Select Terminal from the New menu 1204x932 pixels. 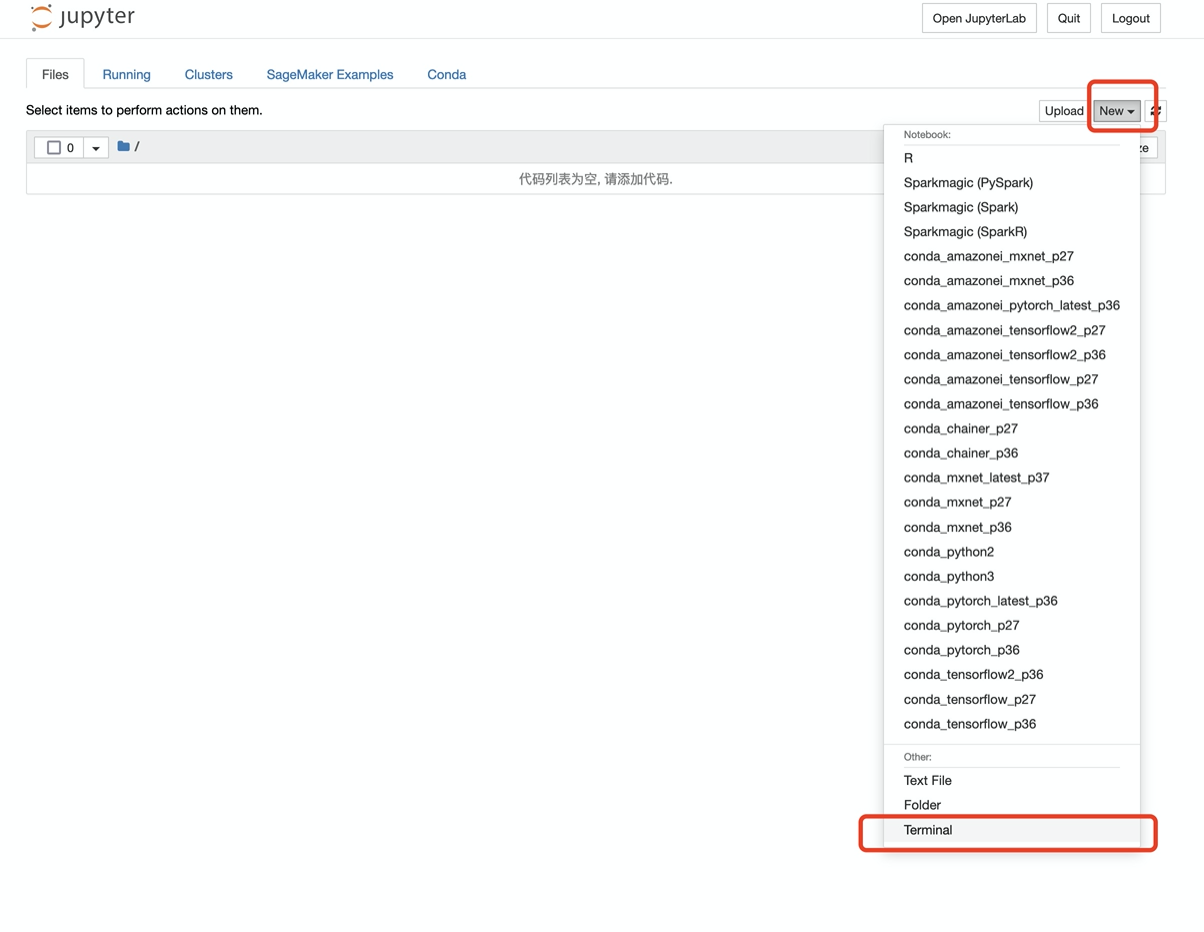928,830
